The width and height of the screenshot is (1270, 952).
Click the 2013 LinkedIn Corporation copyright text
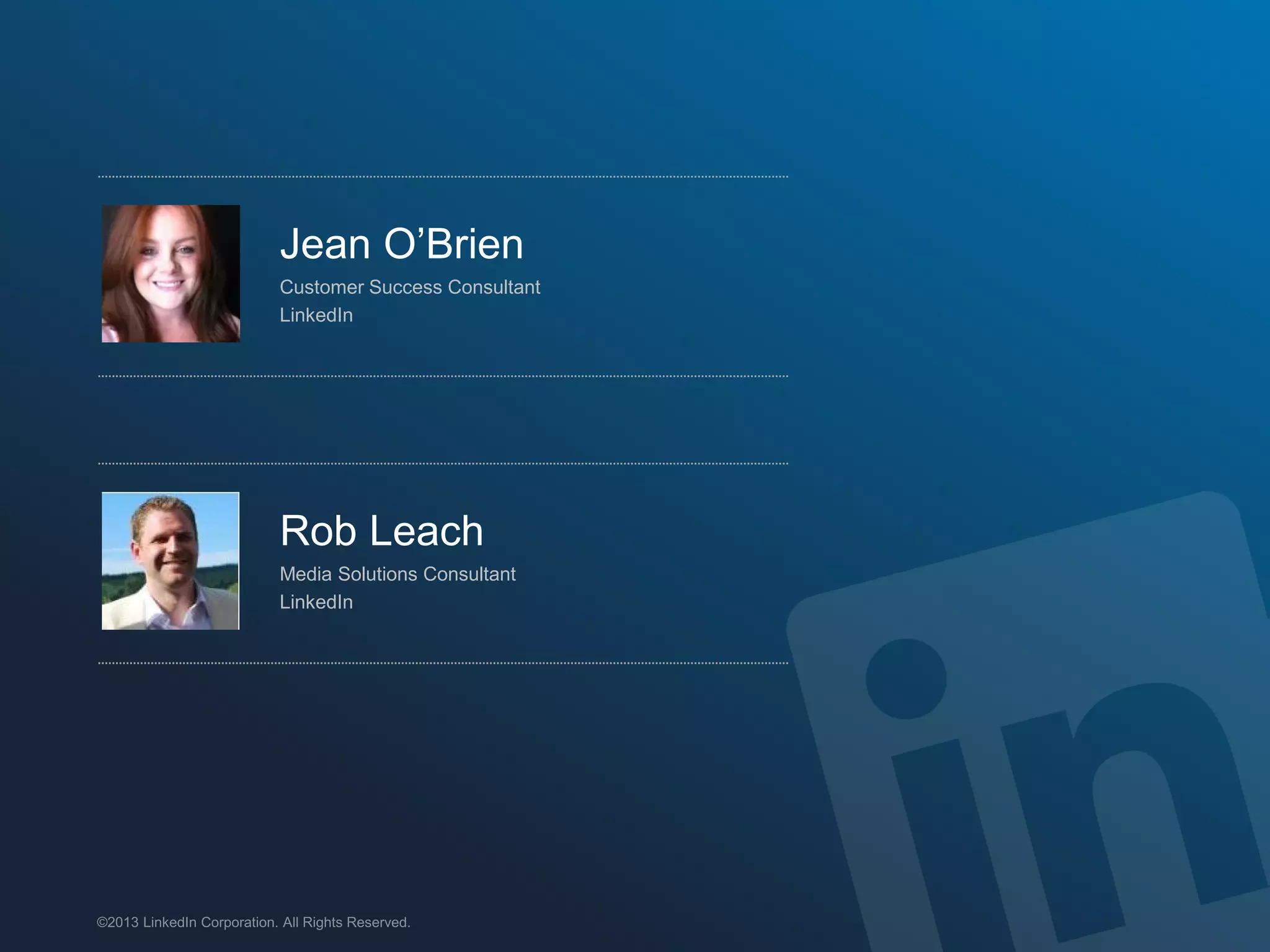pos(254,922)
